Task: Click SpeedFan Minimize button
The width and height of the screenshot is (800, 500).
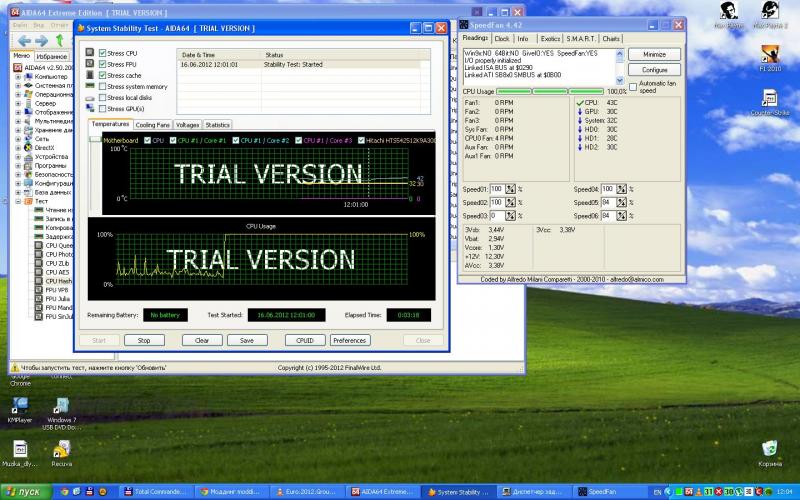Action: click(654, 54)
